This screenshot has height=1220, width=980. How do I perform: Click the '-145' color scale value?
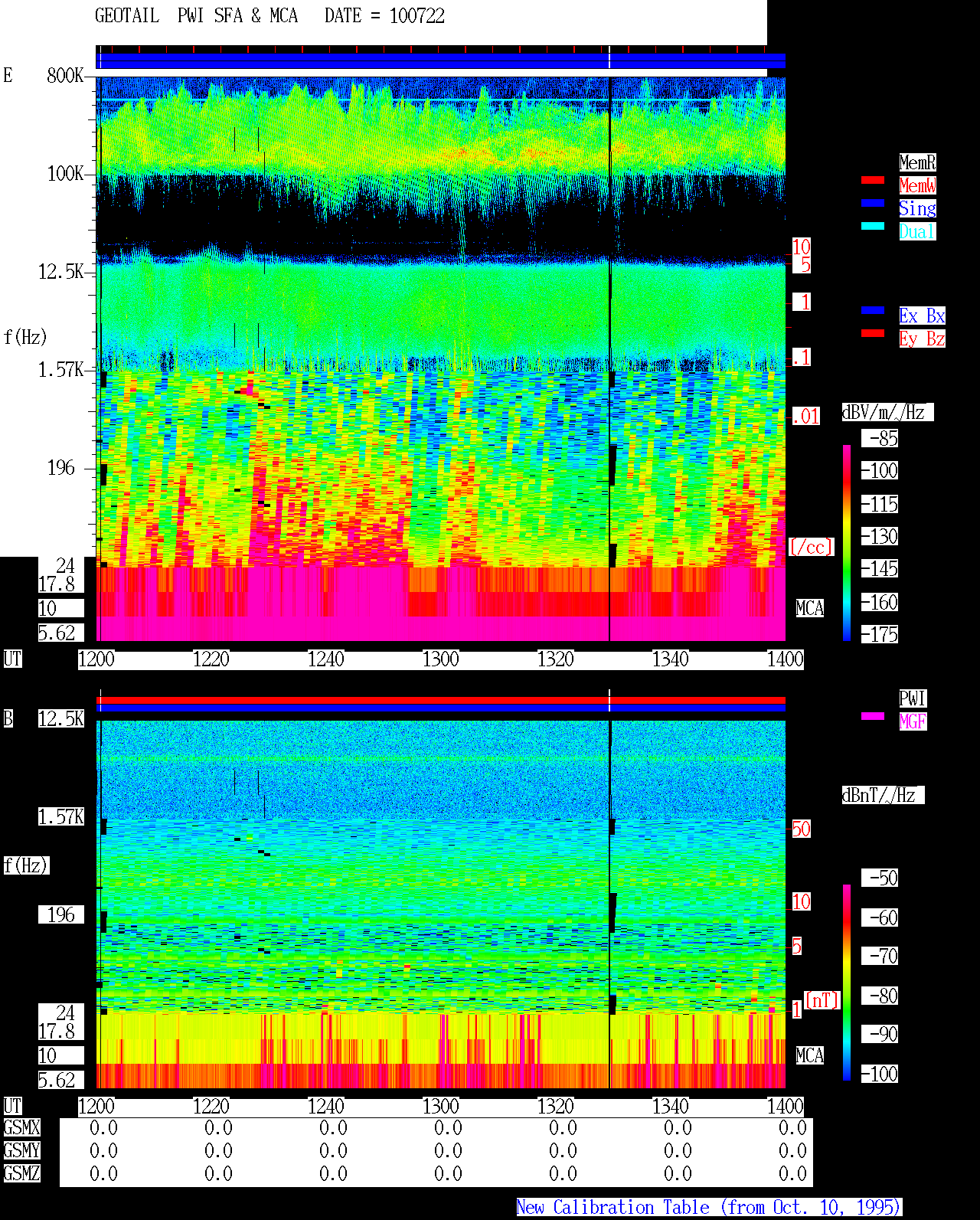click(880, 568)
